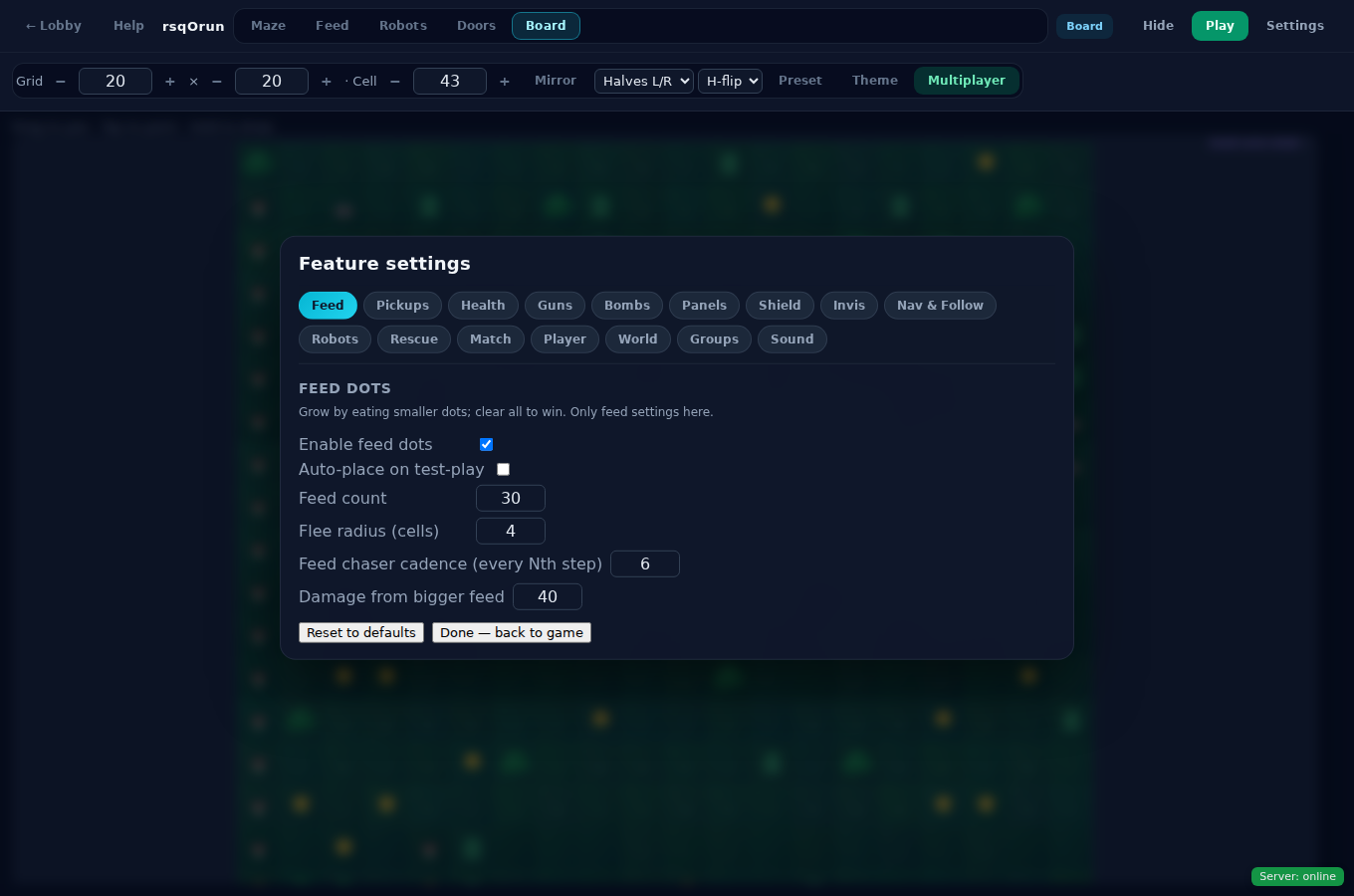Increase Cell size with plus button
1354x896 pixels.
(x=505, y=82)
